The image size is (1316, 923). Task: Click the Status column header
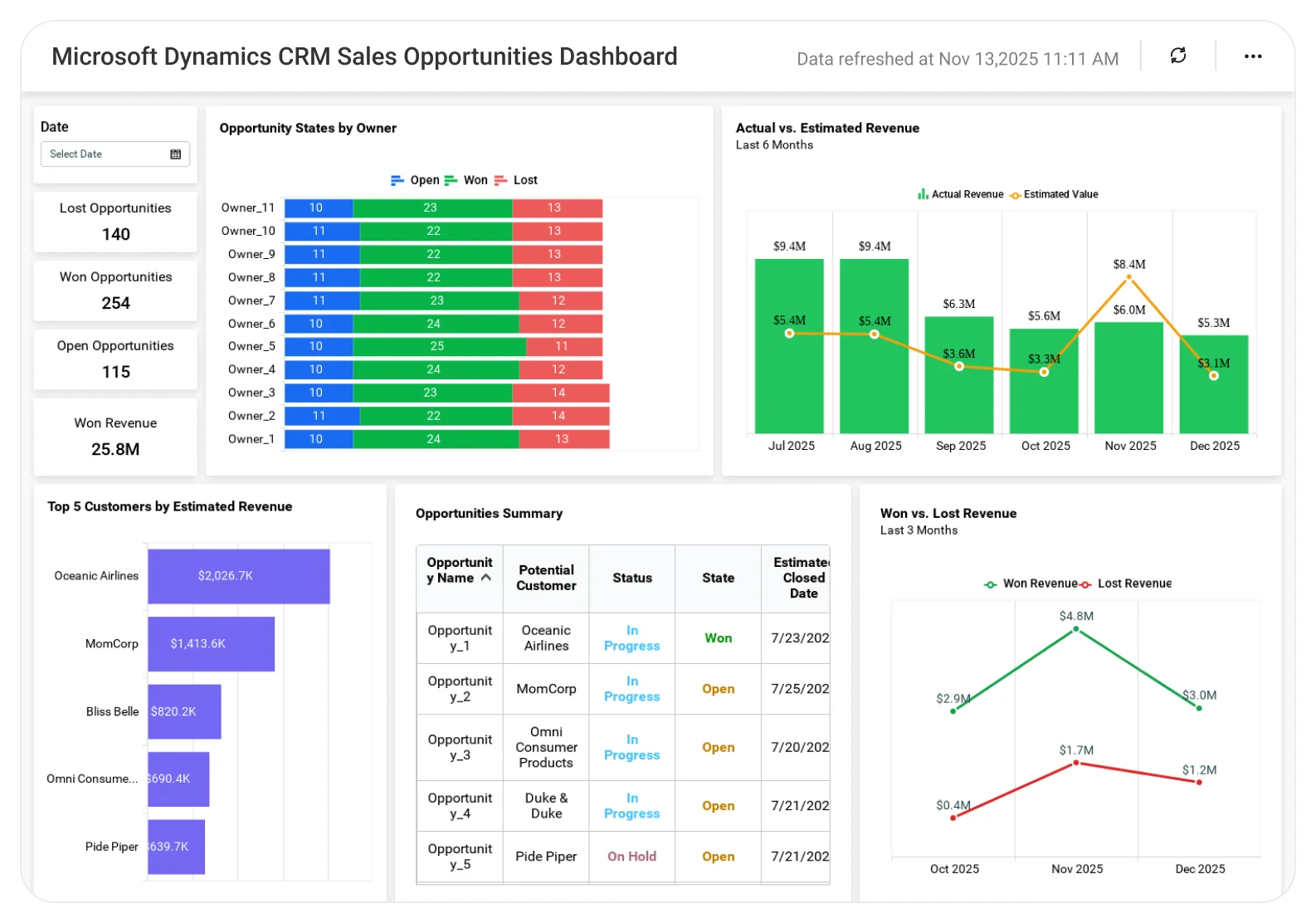click(x=632, y=578)
